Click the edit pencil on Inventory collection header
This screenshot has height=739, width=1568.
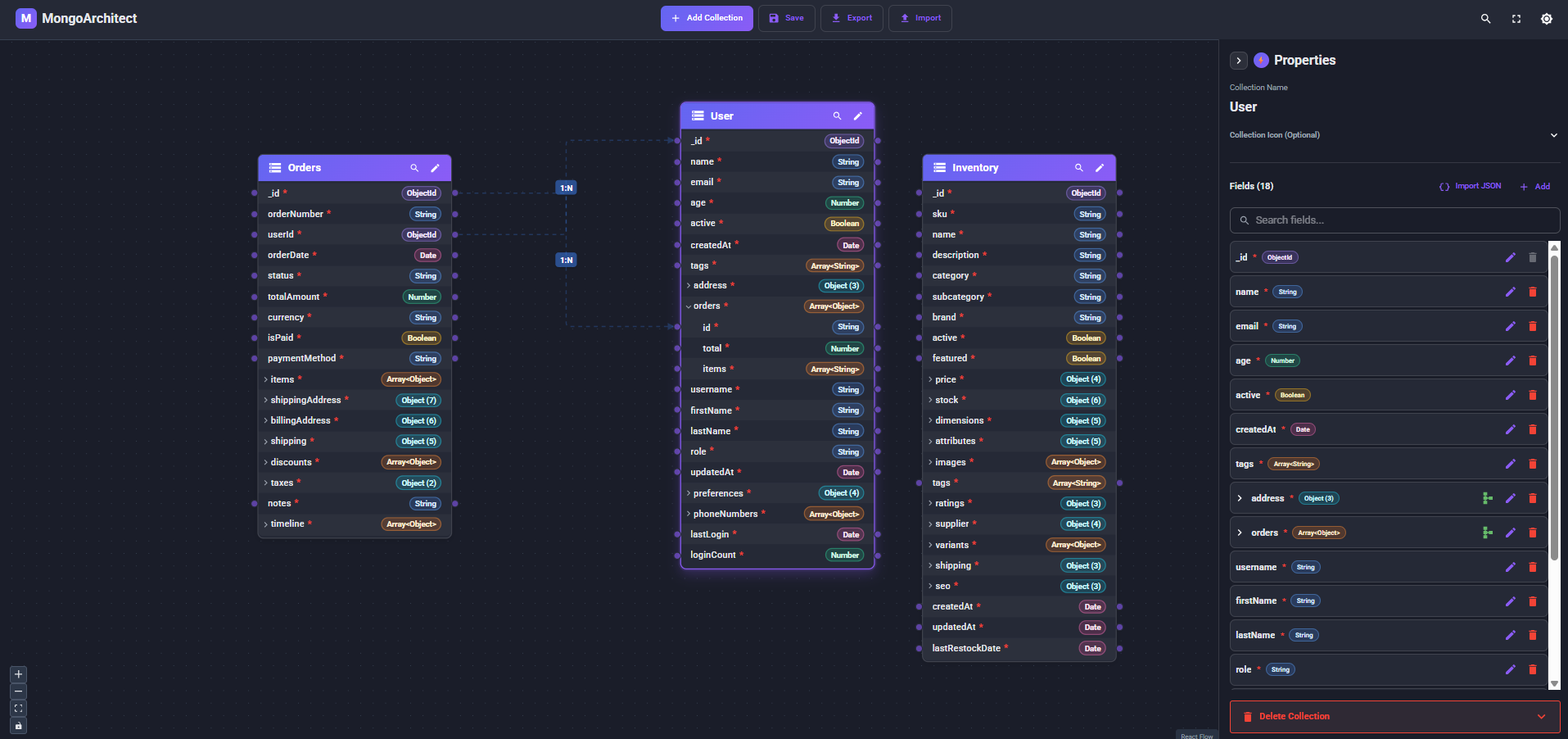1100,168
